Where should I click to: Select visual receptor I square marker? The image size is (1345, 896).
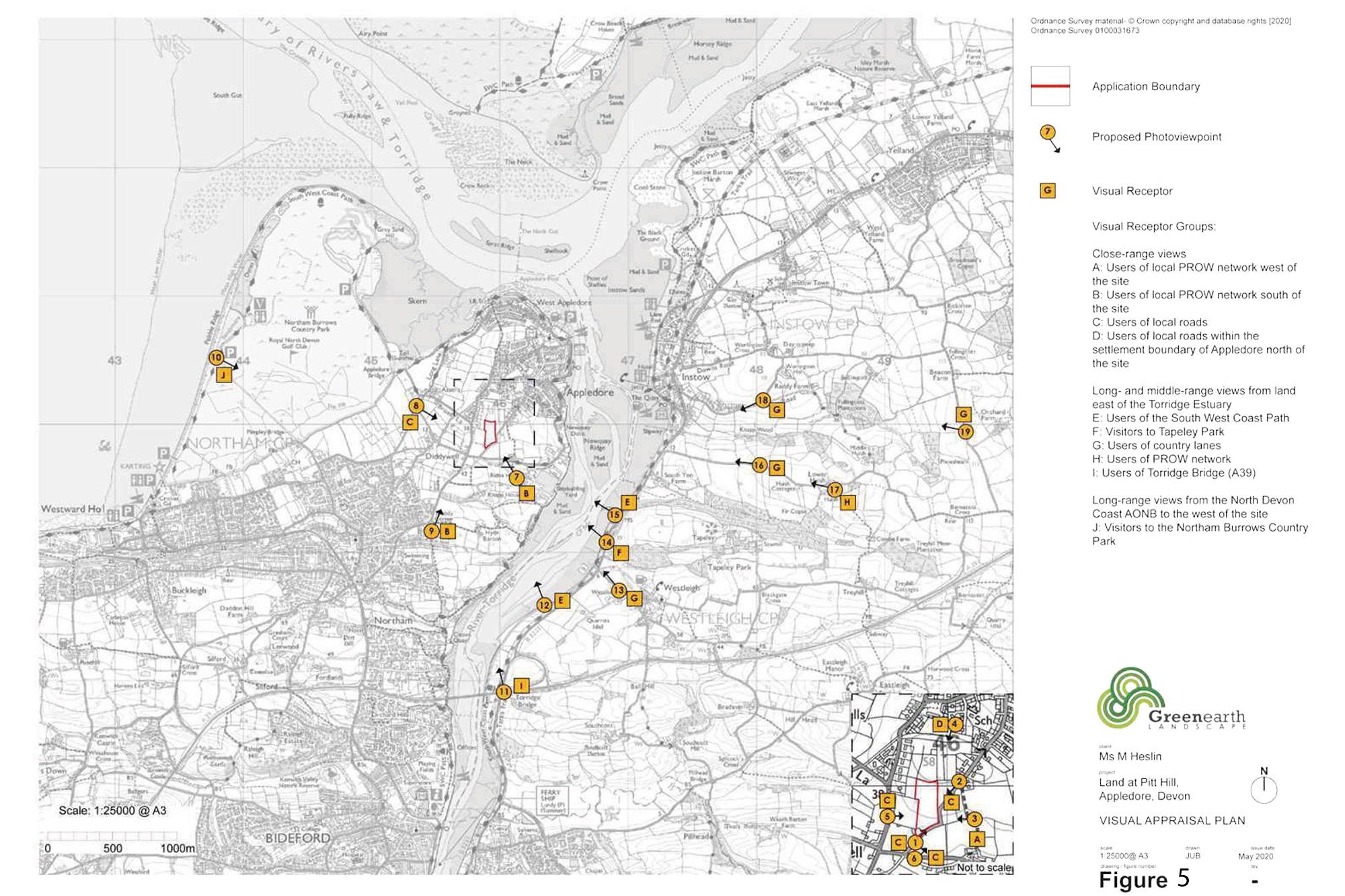point(521,686)
